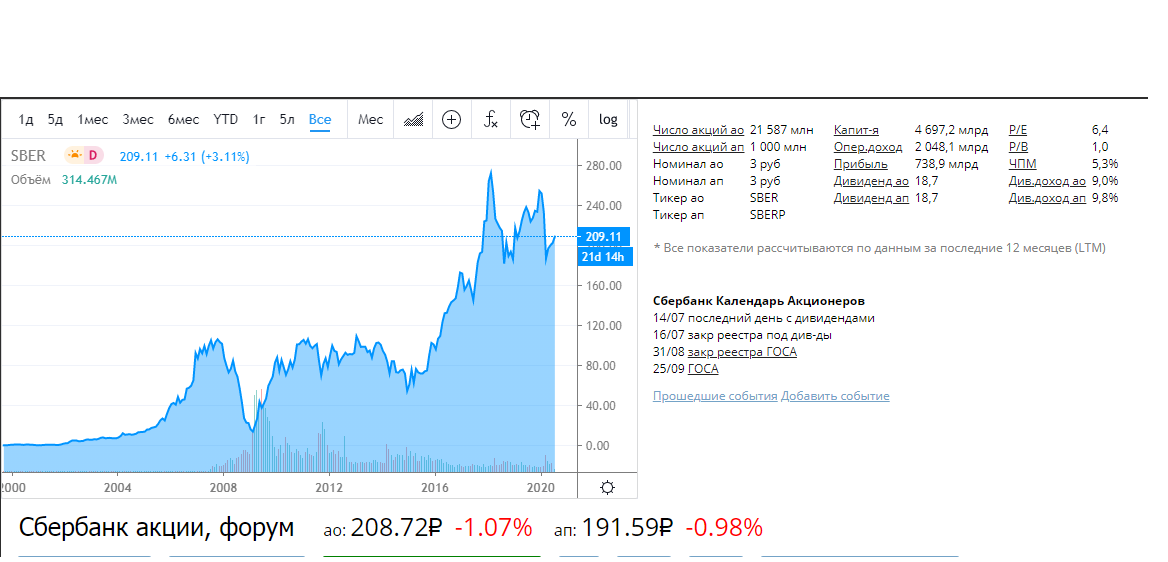1168x562 pixels.
Task: Open the закр реестра ГОСА link
Action: (742, 352)
